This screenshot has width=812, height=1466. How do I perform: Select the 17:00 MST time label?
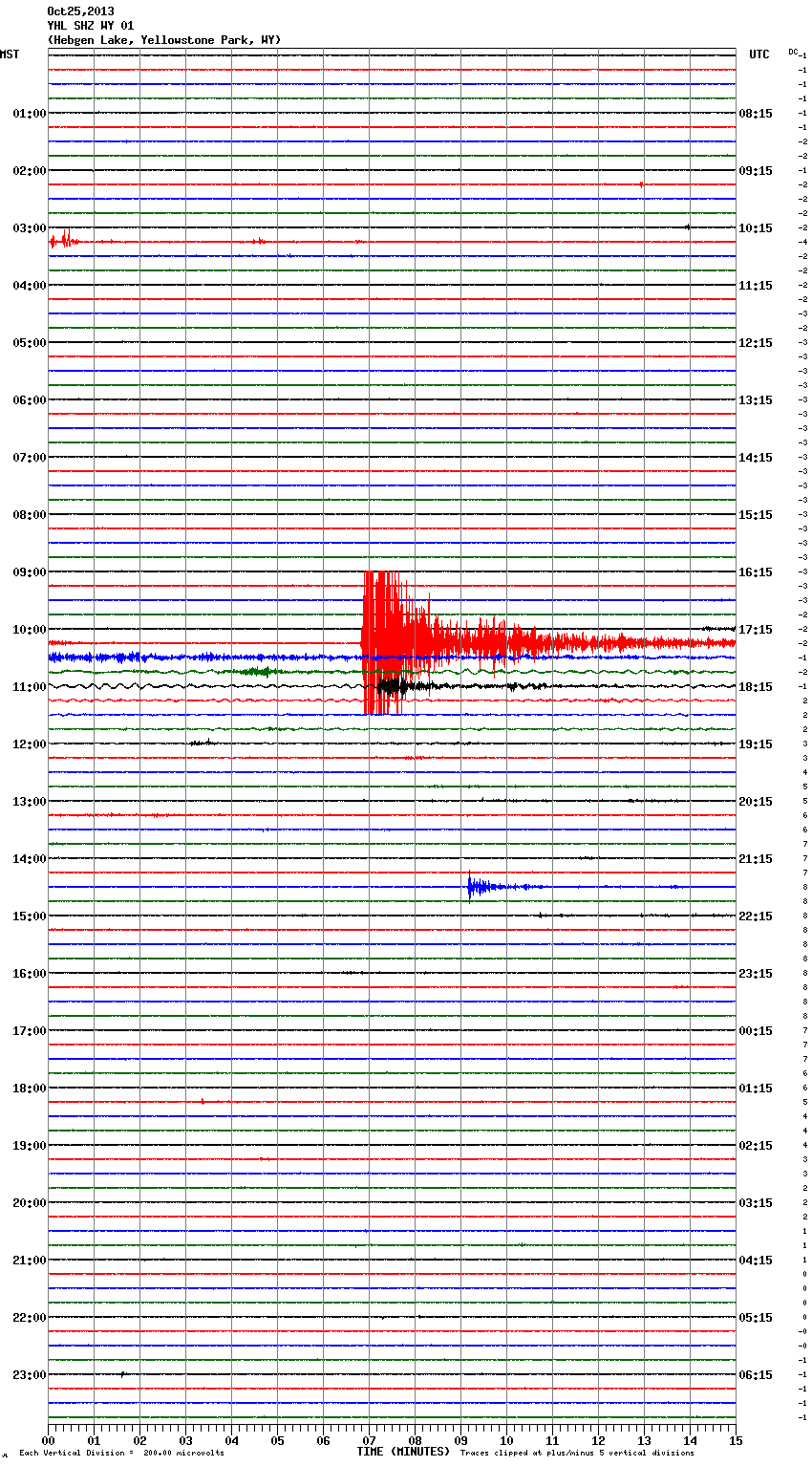(x=29, y=1031)
